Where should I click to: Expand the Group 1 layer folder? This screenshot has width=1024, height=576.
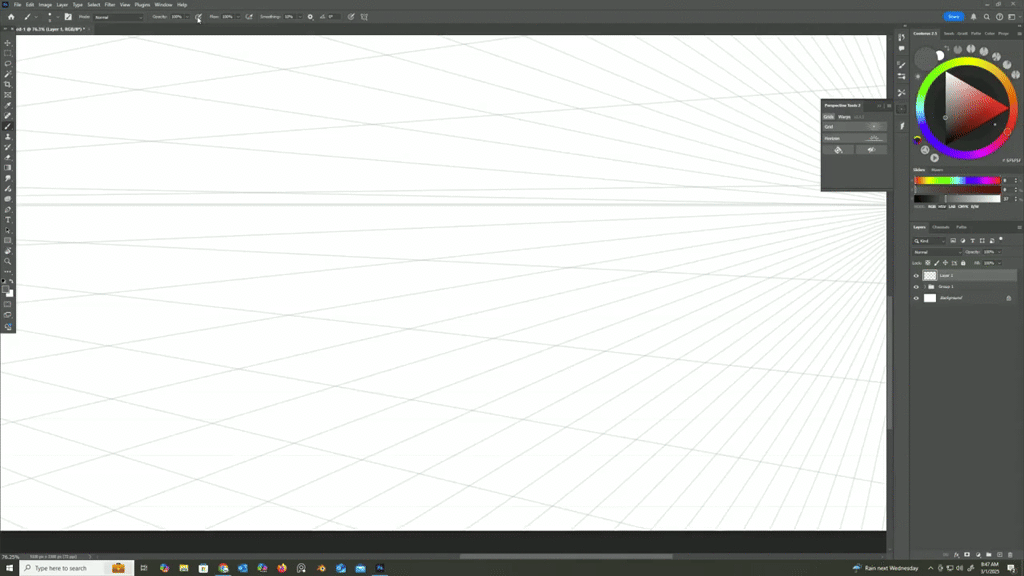click(925, 287)
